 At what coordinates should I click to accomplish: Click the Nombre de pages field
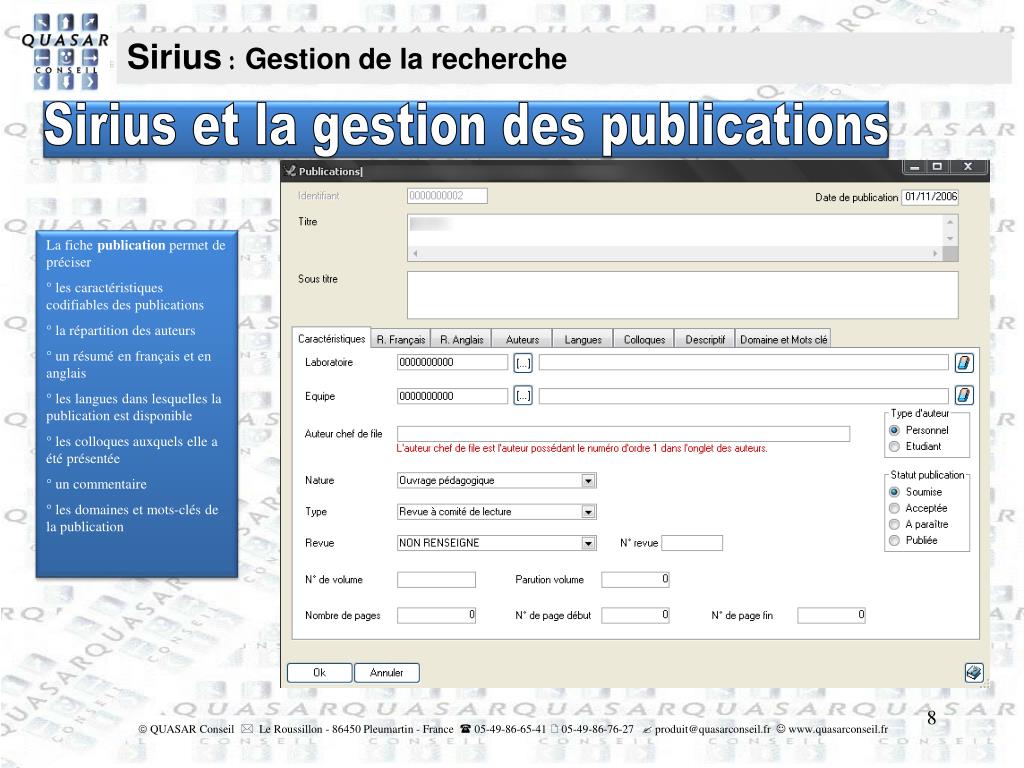436,615
